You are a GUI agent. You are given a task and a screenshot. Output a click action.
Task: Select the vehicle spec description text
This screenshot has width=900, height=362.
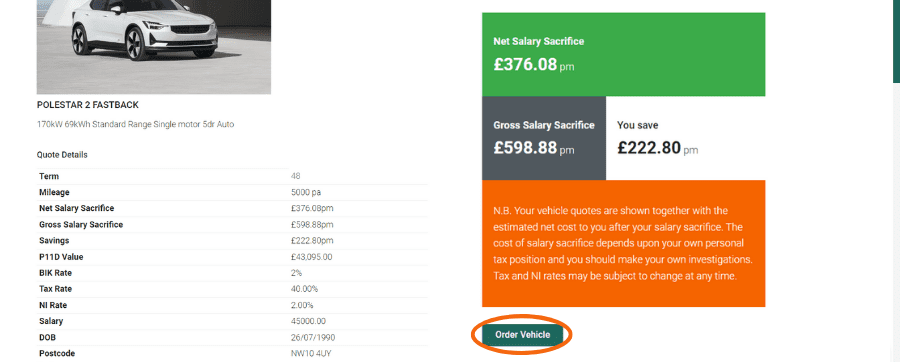click(135, 124)
